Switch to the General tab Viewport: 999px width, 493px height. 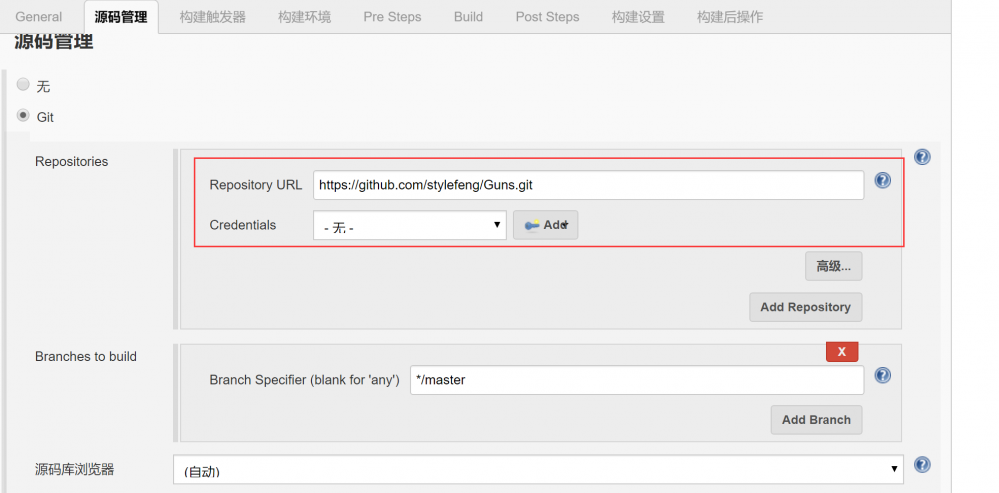click(x=39, y=17)
